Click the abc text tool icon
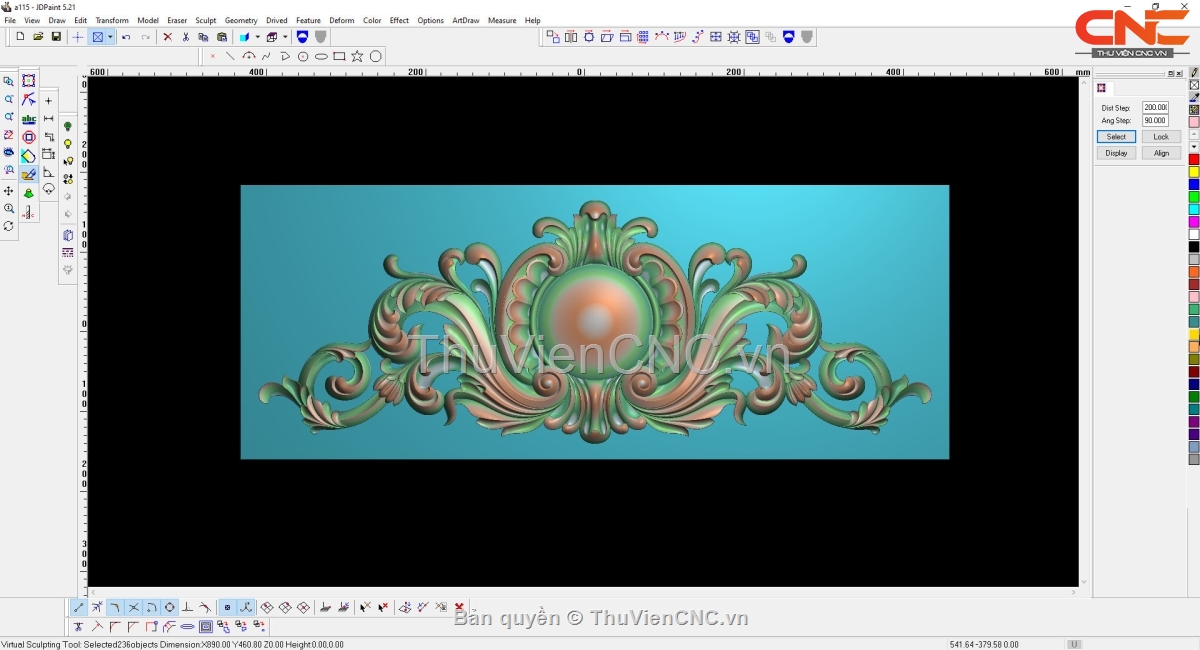 tap(28, 118)
